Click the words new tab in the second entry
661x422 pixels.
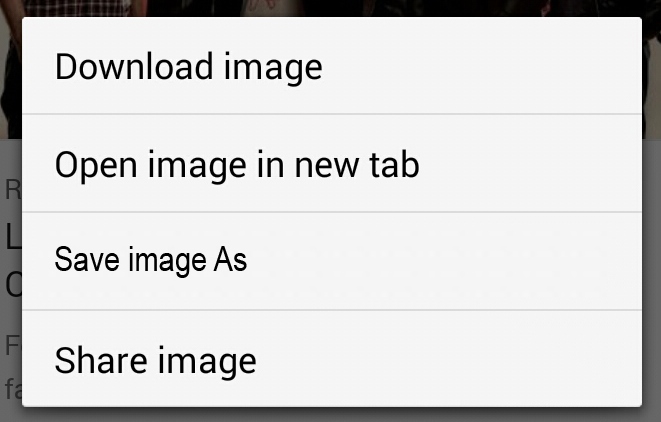click(x=357, y=164)
